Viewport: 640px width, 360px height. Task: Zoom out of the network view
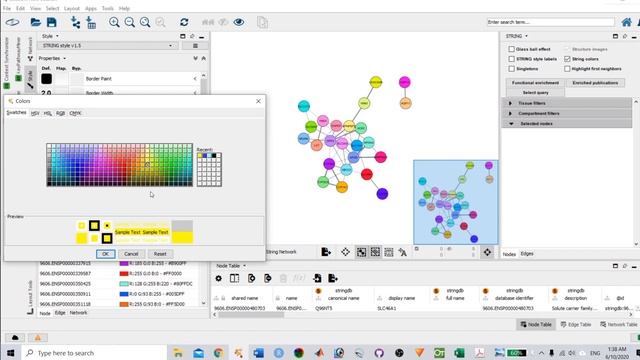click(129, 22)
